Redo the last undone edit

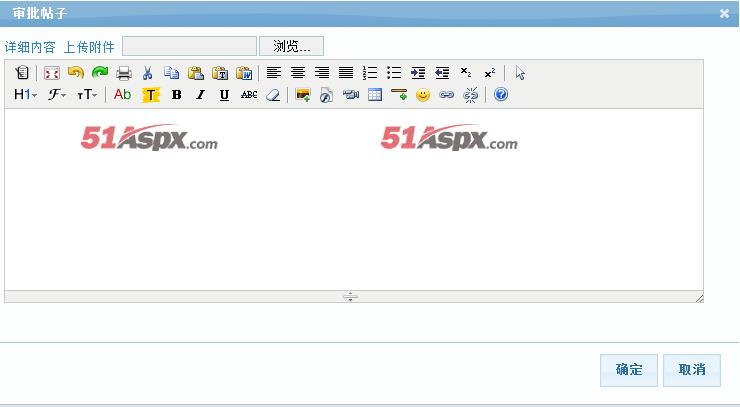100,73
